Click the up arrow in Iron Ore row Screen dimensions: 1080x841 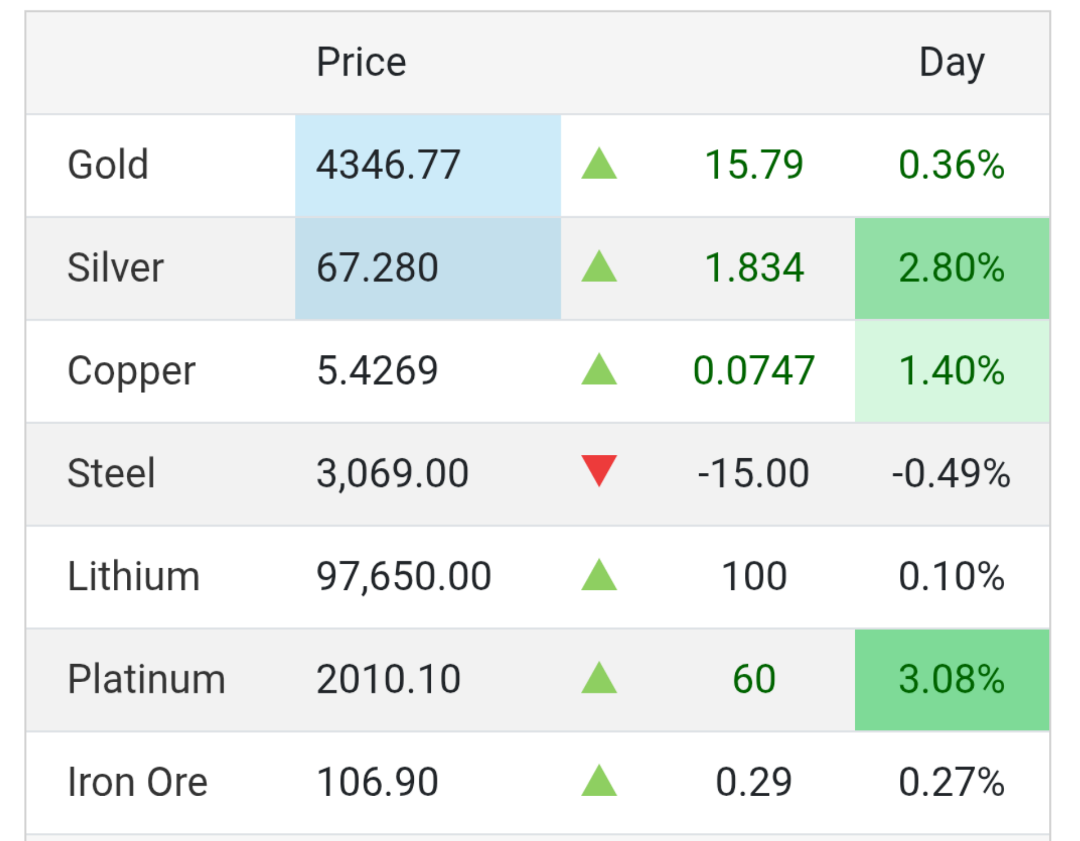pos(599,781)
